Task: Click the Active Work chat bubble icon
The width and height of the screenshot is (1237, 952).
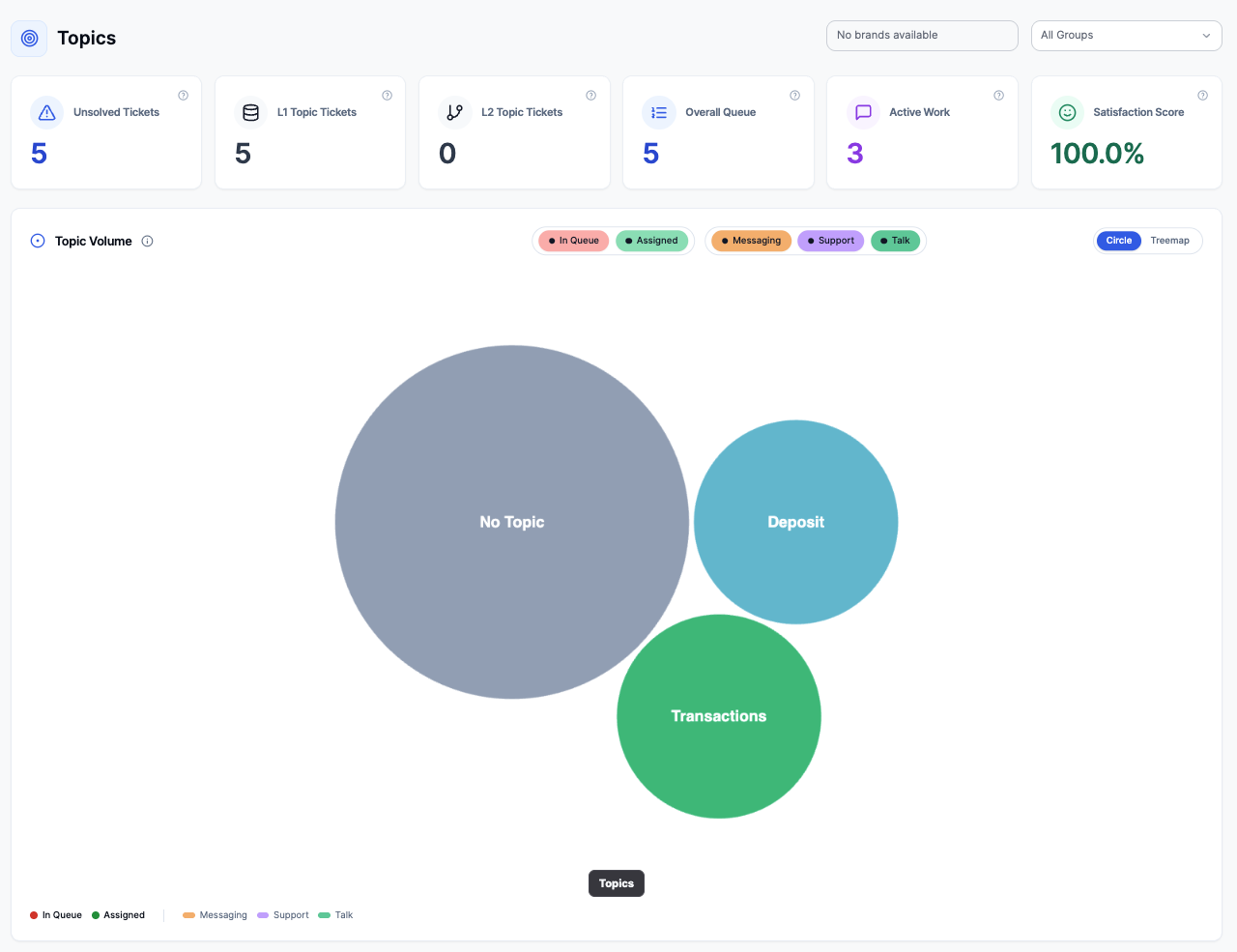Action: (x=863, y=113)
